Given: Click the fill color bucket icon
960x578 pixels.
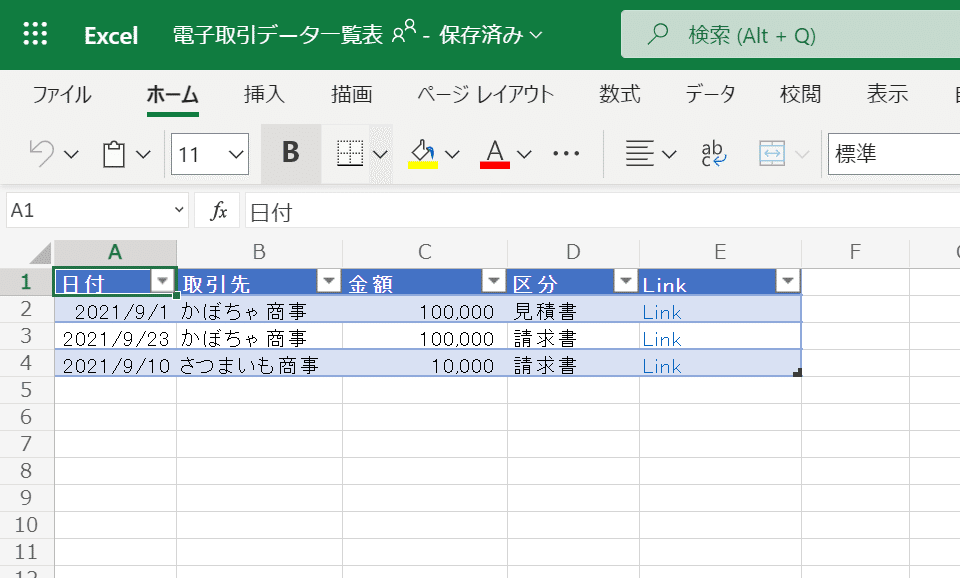Looking at the screenshot, I should point(423,154).
